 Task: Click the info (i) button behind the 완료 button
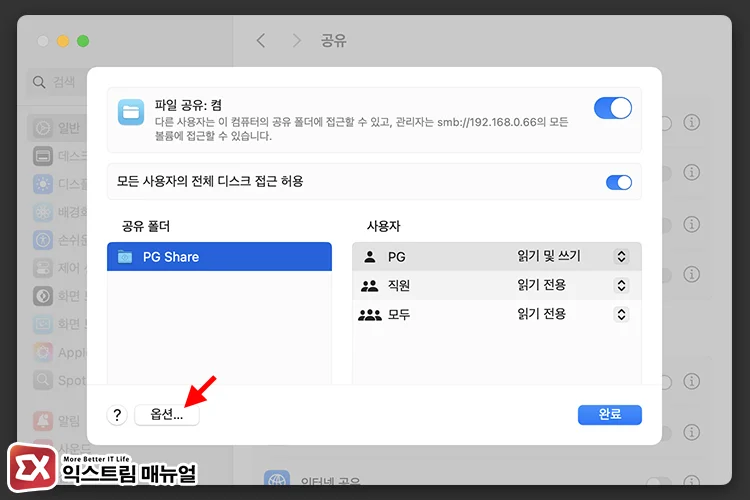(x=692, y=432)
